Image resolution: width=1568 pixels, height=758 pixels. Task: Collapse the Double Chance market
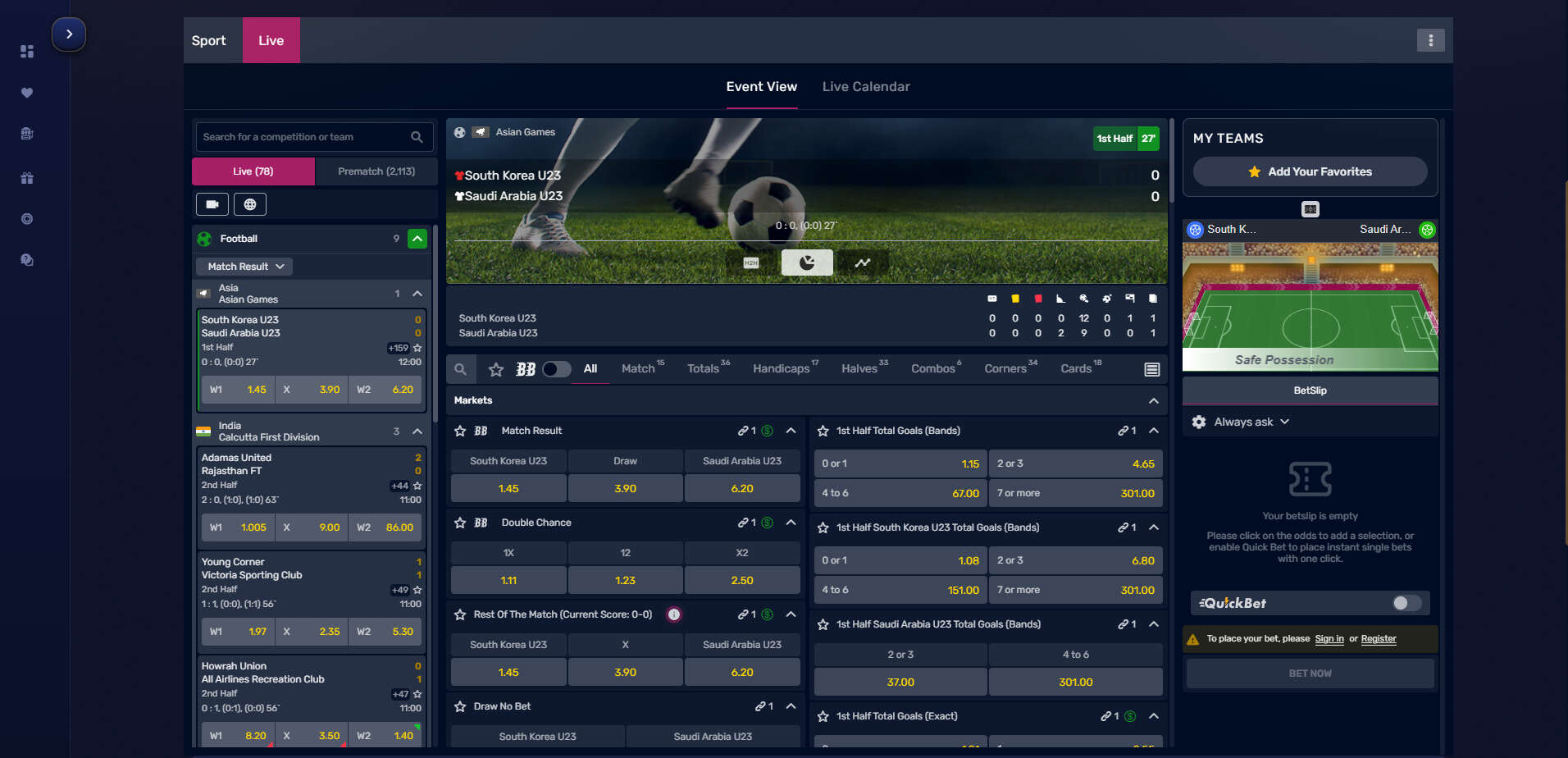click(x=791, y=523)
